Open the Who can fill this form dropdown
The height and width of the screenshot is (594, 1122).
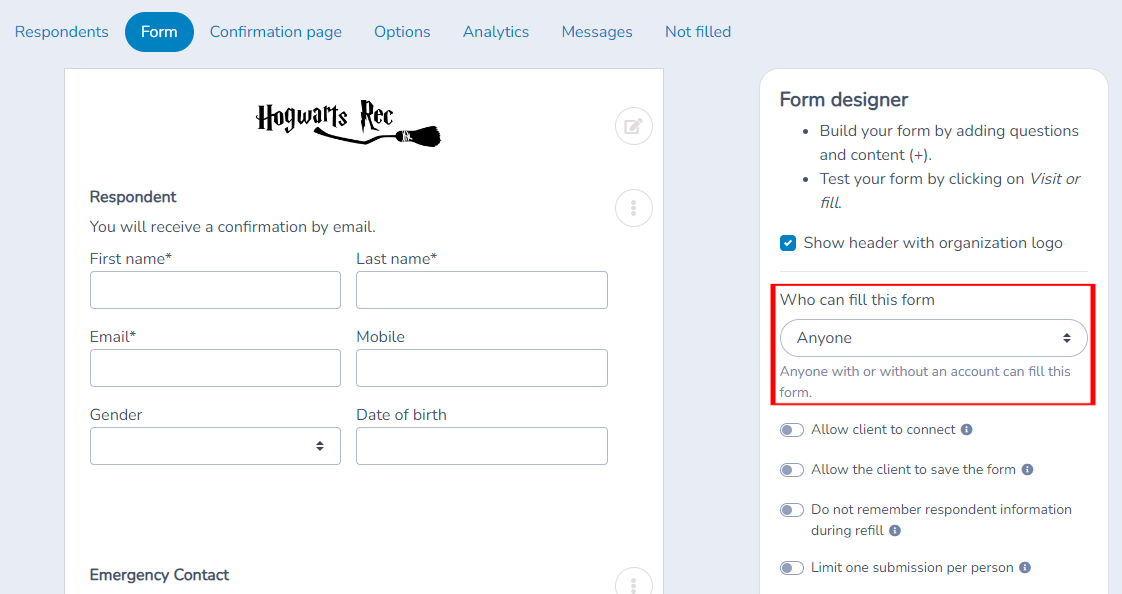933,338
